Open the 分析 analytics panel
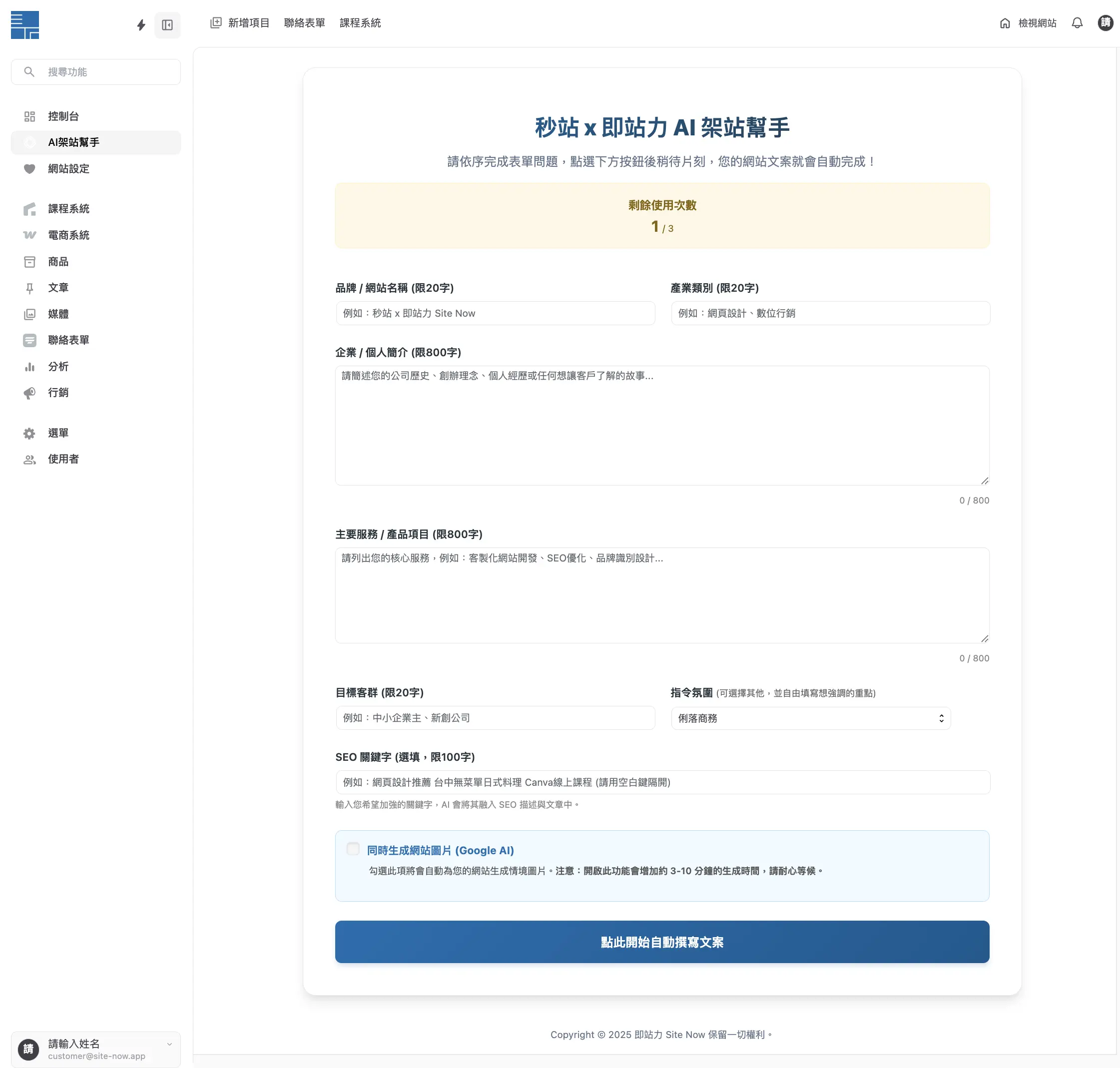The width and height of the screenshot is (1120, 1068). [58, 367]
